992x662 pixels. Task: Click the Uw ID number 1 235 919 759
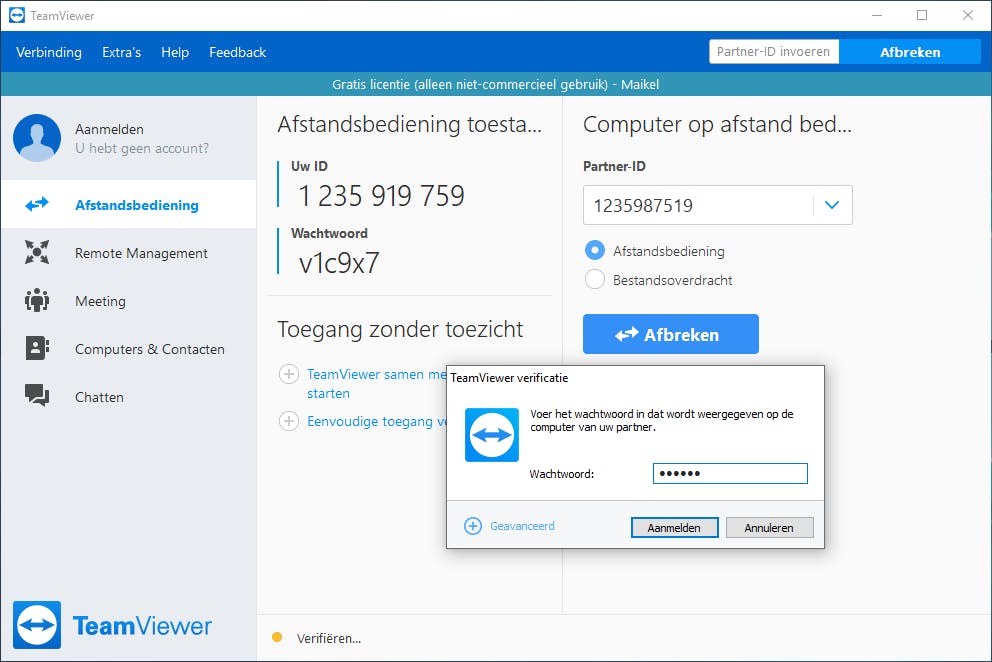[x=381, y=196]
